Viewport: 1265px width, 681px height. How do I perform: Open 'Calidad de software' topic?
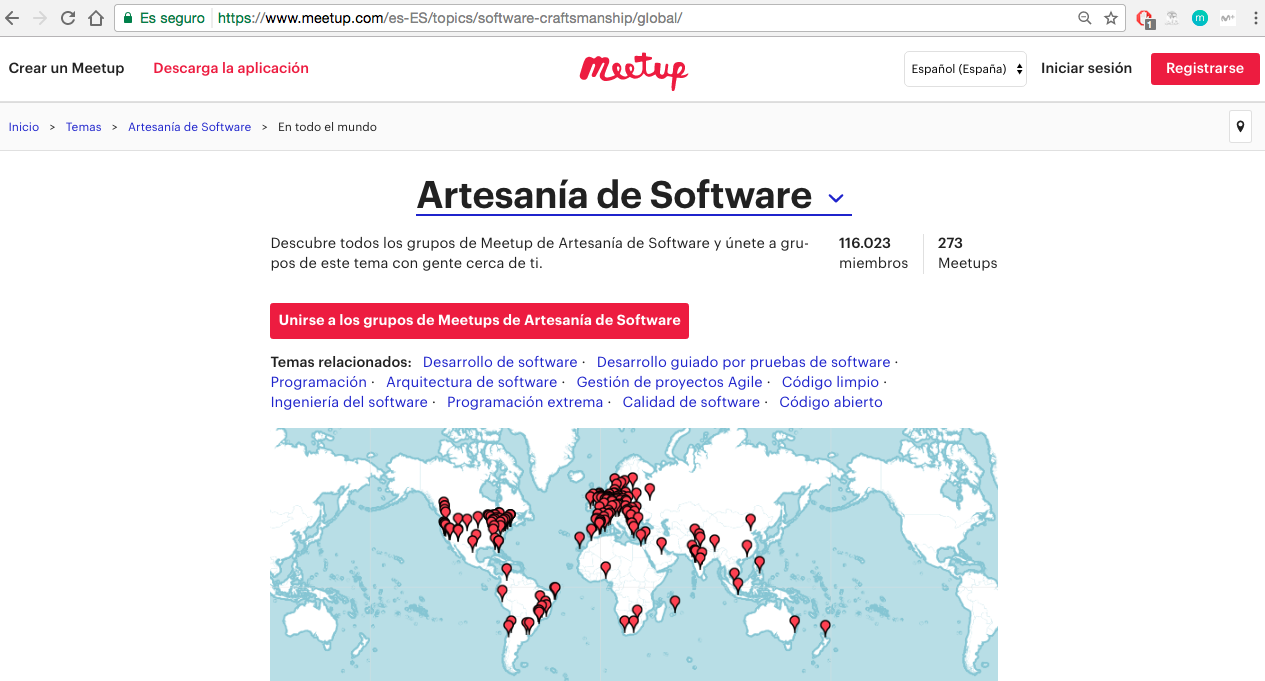tap(691, 402)
